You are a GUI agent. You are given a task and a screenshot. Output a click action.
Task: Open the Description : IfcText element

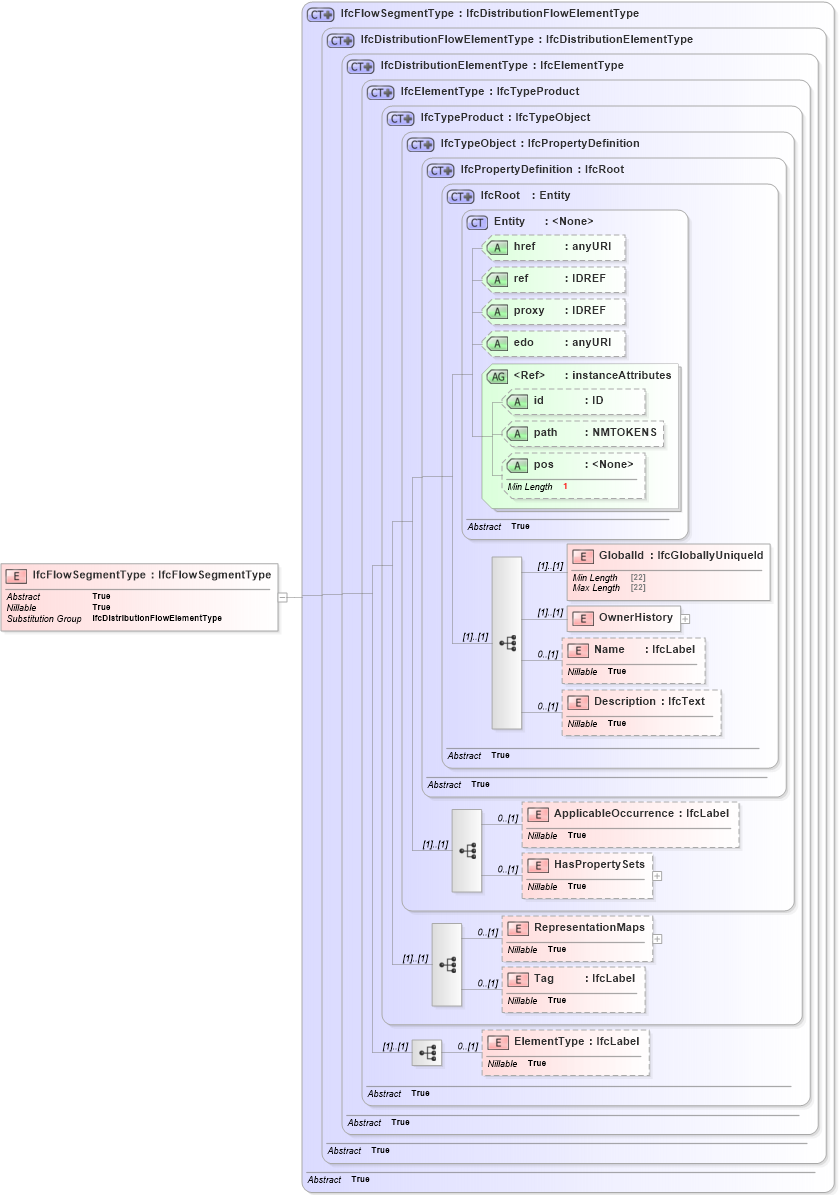coord(578,702)
